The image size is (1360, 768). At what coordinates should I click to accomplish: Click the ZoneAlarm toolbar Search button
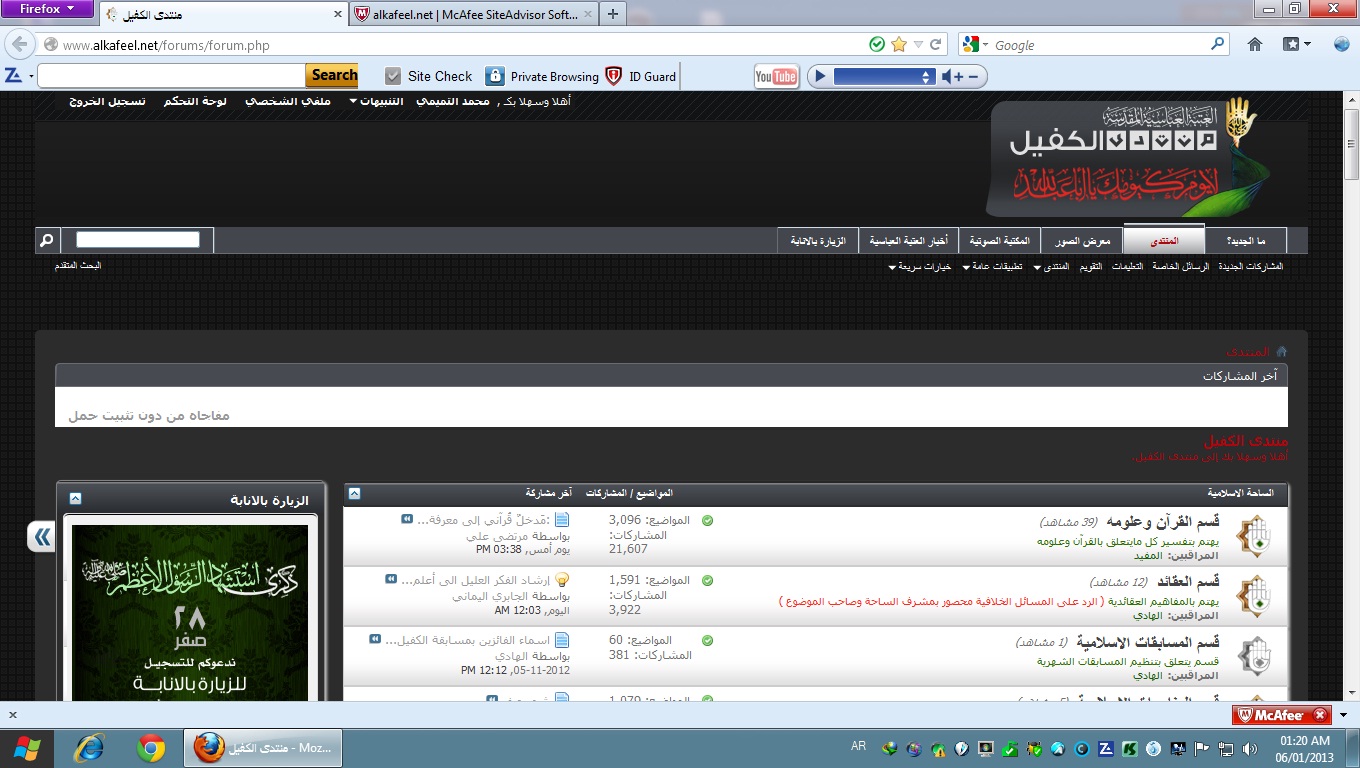[x=333, y=75]
